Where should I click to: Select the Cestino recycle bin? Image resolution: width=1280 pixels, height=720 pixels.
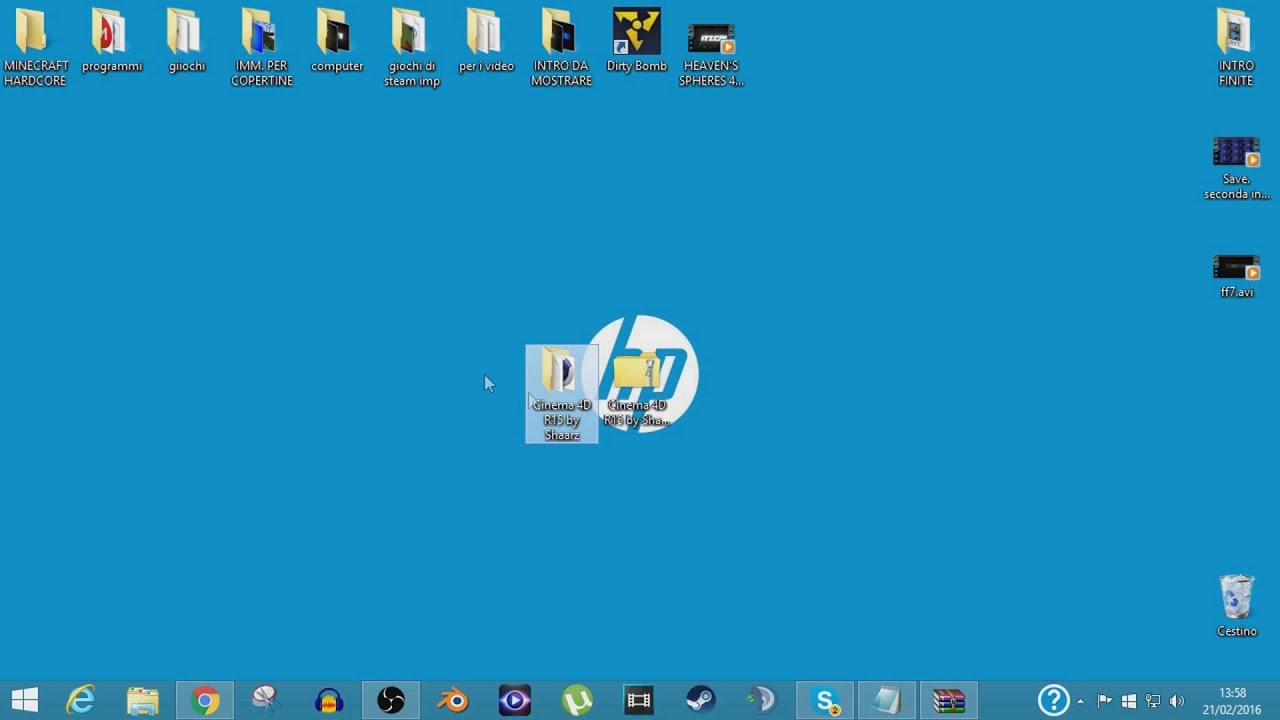point(1236,606)
